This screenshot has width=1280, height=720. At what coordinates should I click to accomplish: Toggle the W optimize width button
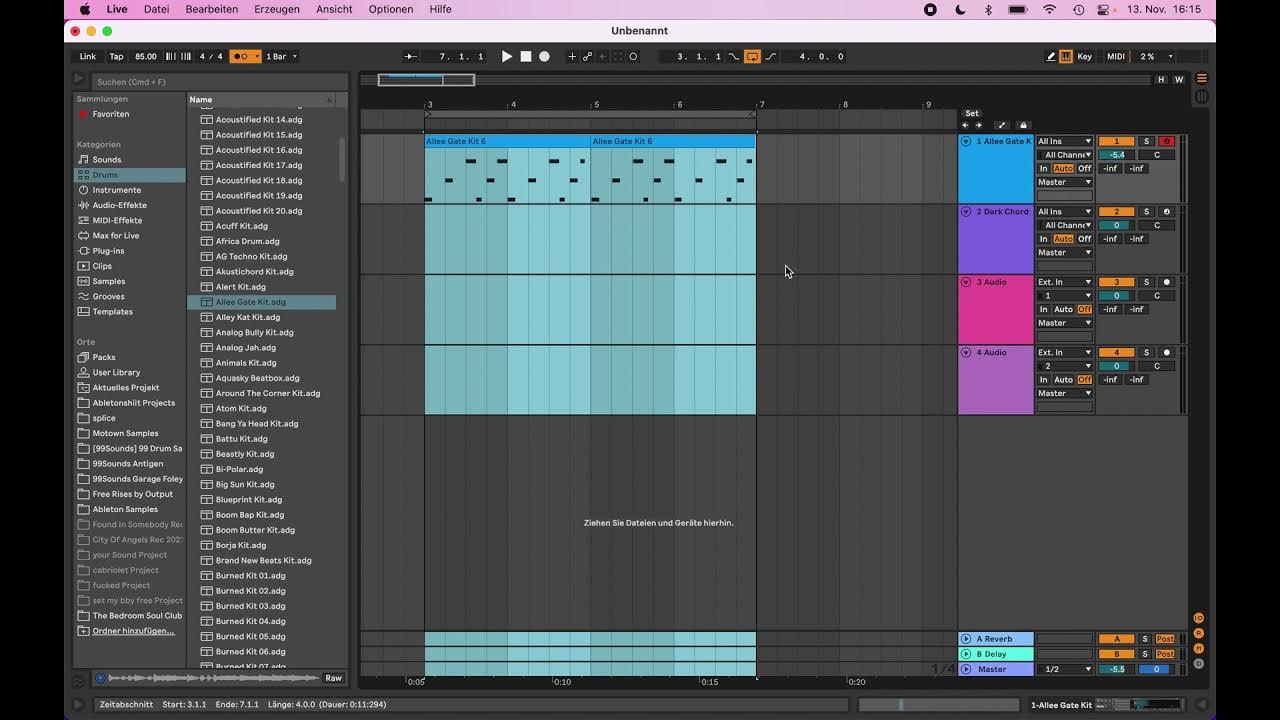1178,80
